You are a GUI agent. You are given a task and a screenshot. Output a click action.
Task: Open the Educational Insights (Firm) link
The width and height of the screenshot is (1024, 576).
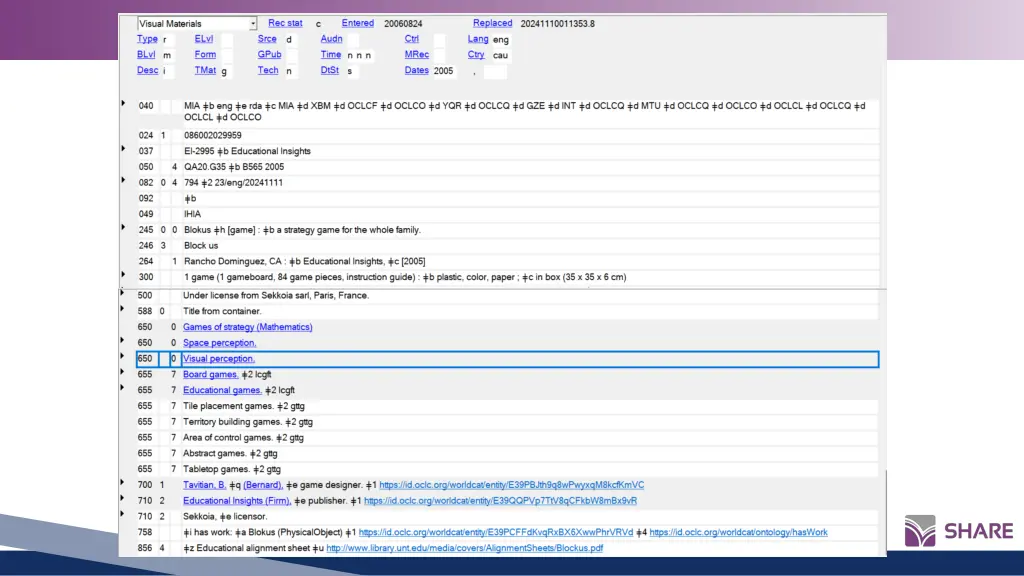tap(237, 500)
